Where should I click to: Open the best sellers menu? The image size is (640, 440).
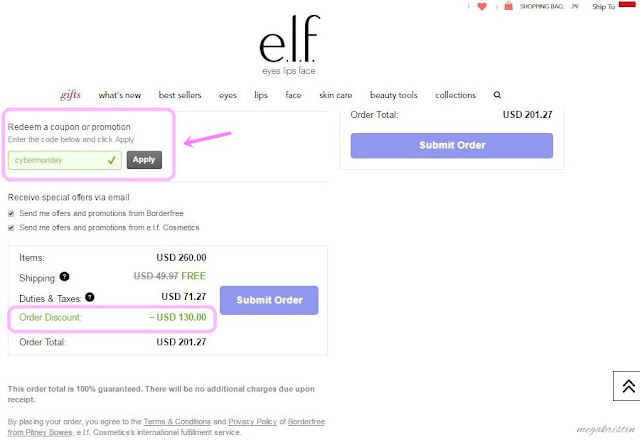pyautogui.click(x=180, y=95)
